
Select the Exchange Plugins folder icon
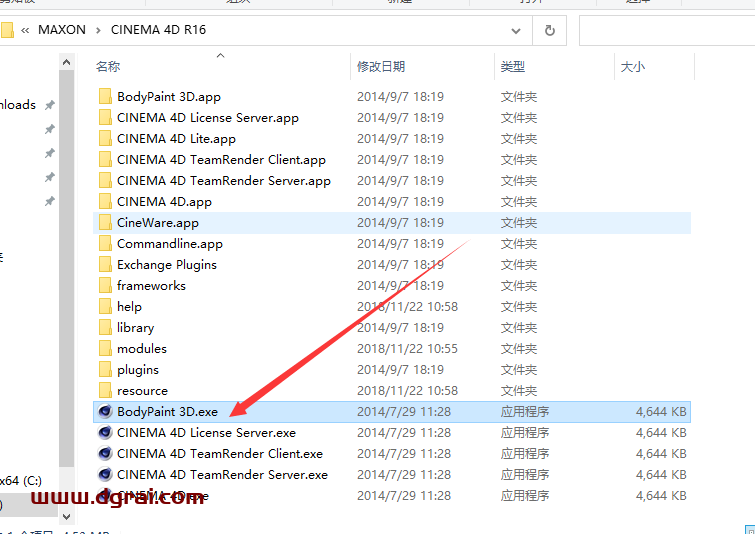(x=105, y=265)
